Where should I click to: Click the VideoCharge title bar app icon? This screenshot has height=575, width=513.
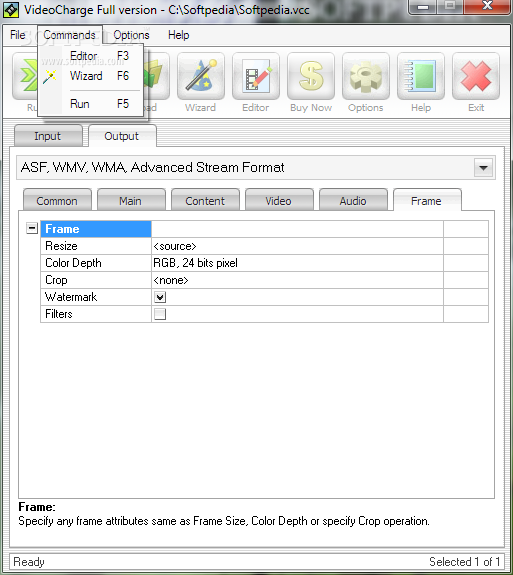click(11, 10)
